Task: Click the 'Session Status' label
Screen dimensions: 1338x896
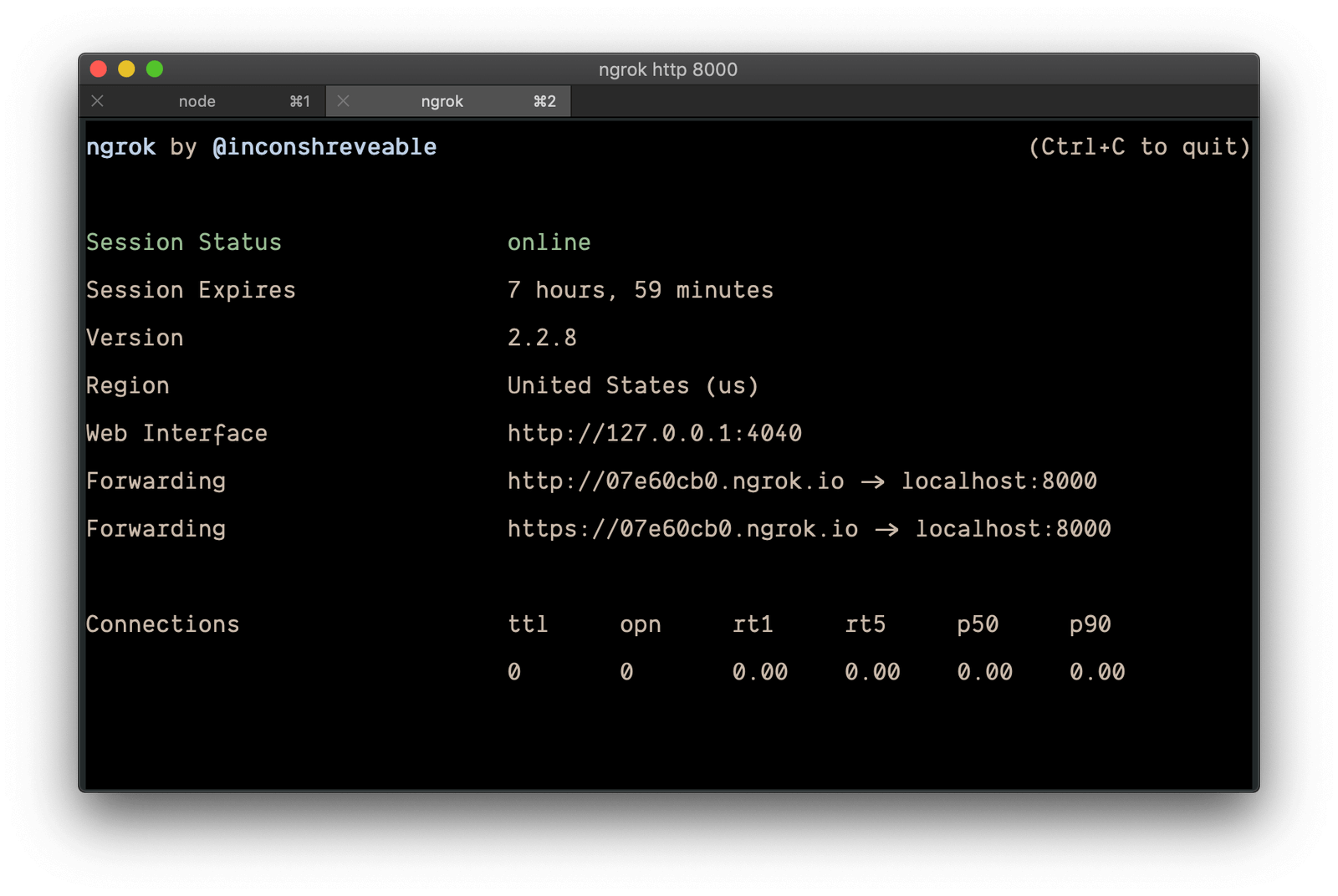Action: click(184, 242)
